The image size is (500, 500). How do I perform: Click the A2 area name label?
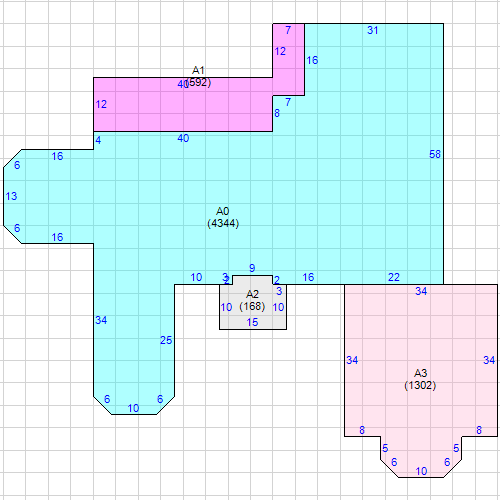point(252,294)
